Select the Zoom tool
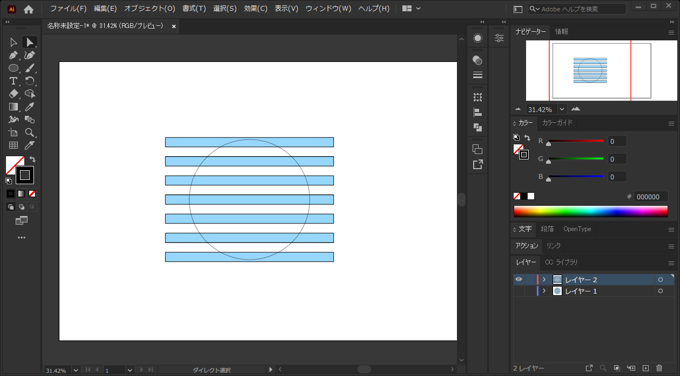This screenshot has height=376, width=680. (x=29, y=133)
